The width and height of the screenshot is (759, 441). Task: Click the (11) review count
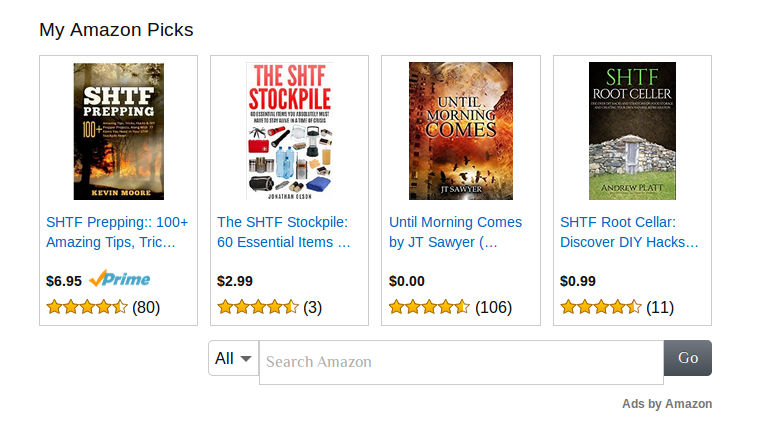(x=660, y=307)
